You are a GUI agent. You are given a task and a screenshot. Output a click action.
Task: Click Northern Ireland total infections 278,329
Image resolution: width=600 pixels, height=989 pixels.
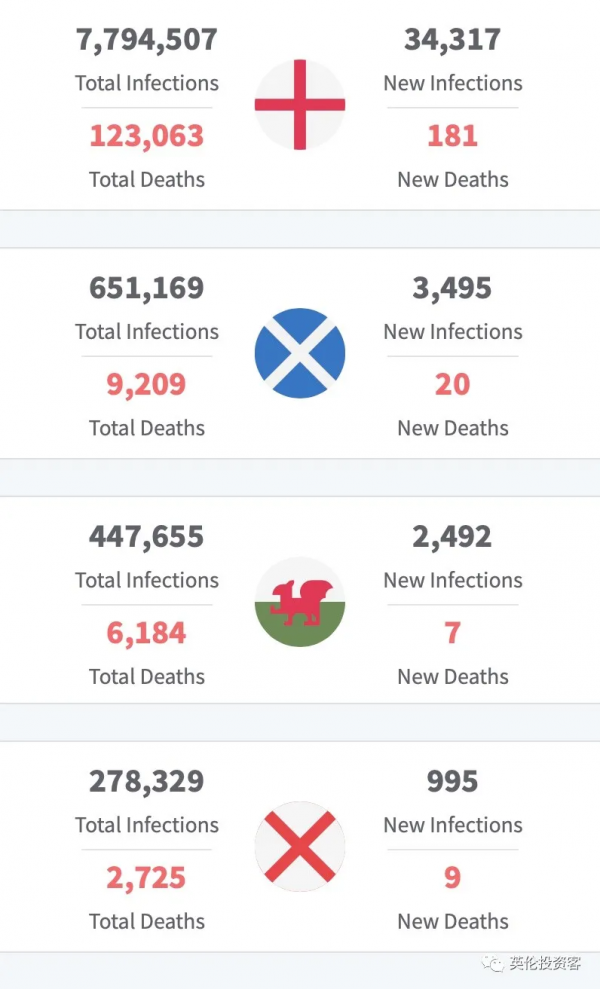(x=147, y=781)
